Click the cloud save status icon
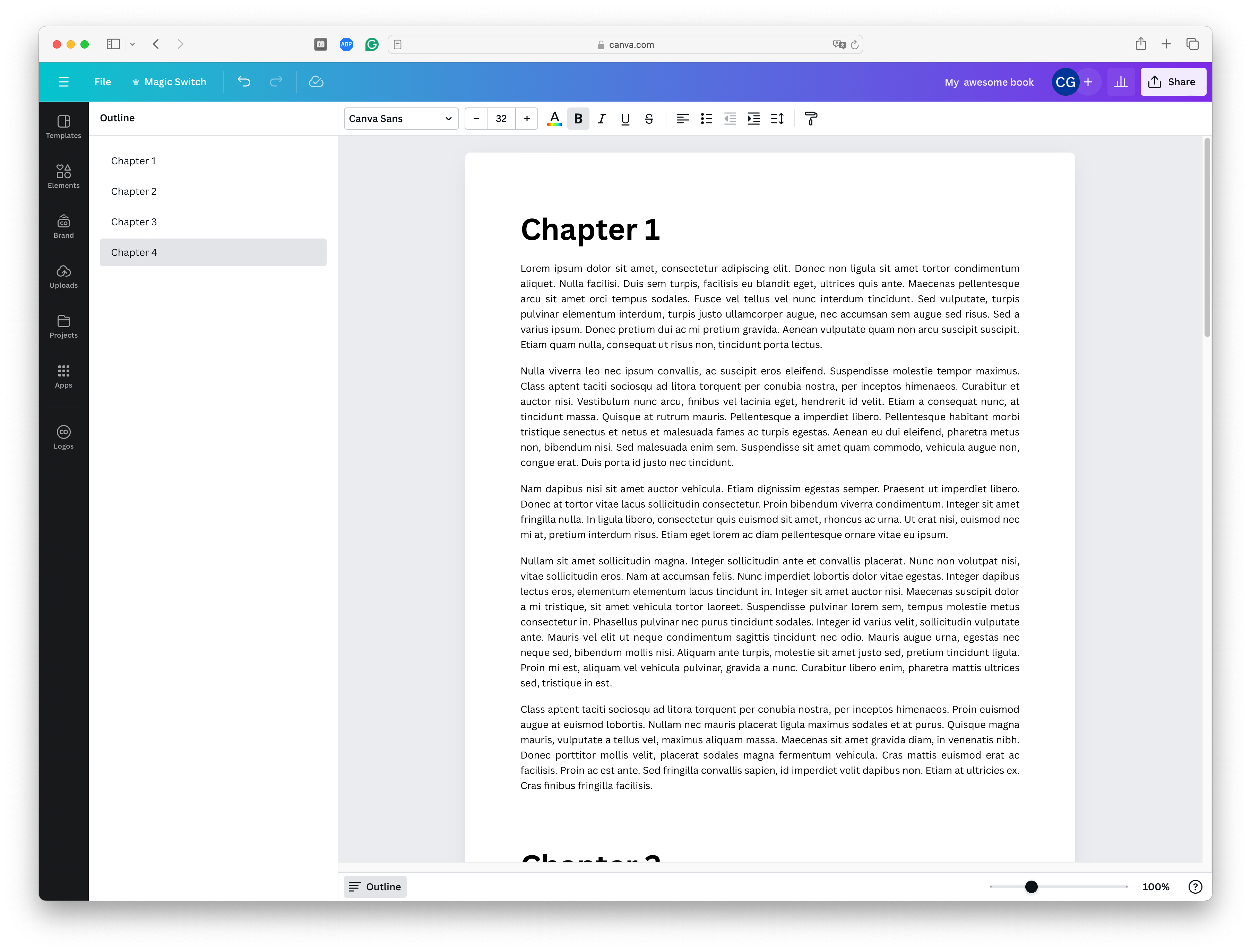Screen dimensions: 1251x952 point(316,81)
